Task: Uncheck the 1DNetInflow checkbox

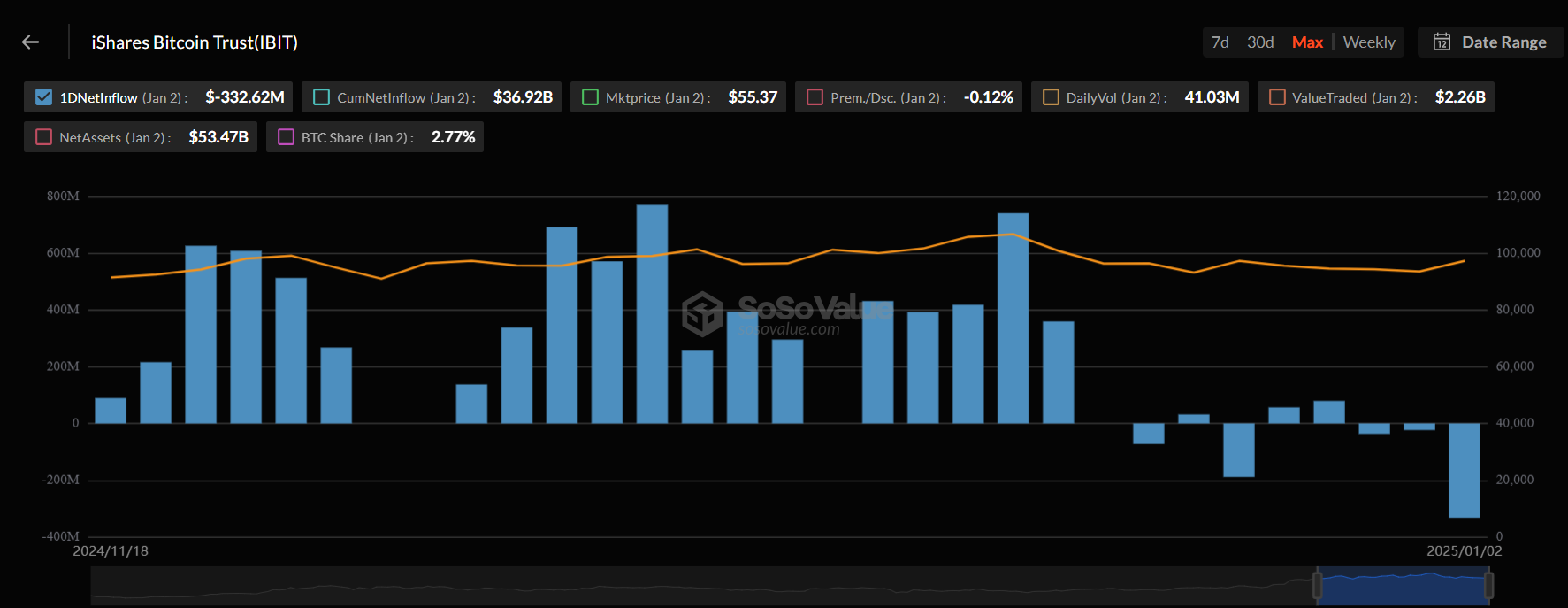Action: pos(43,97)
